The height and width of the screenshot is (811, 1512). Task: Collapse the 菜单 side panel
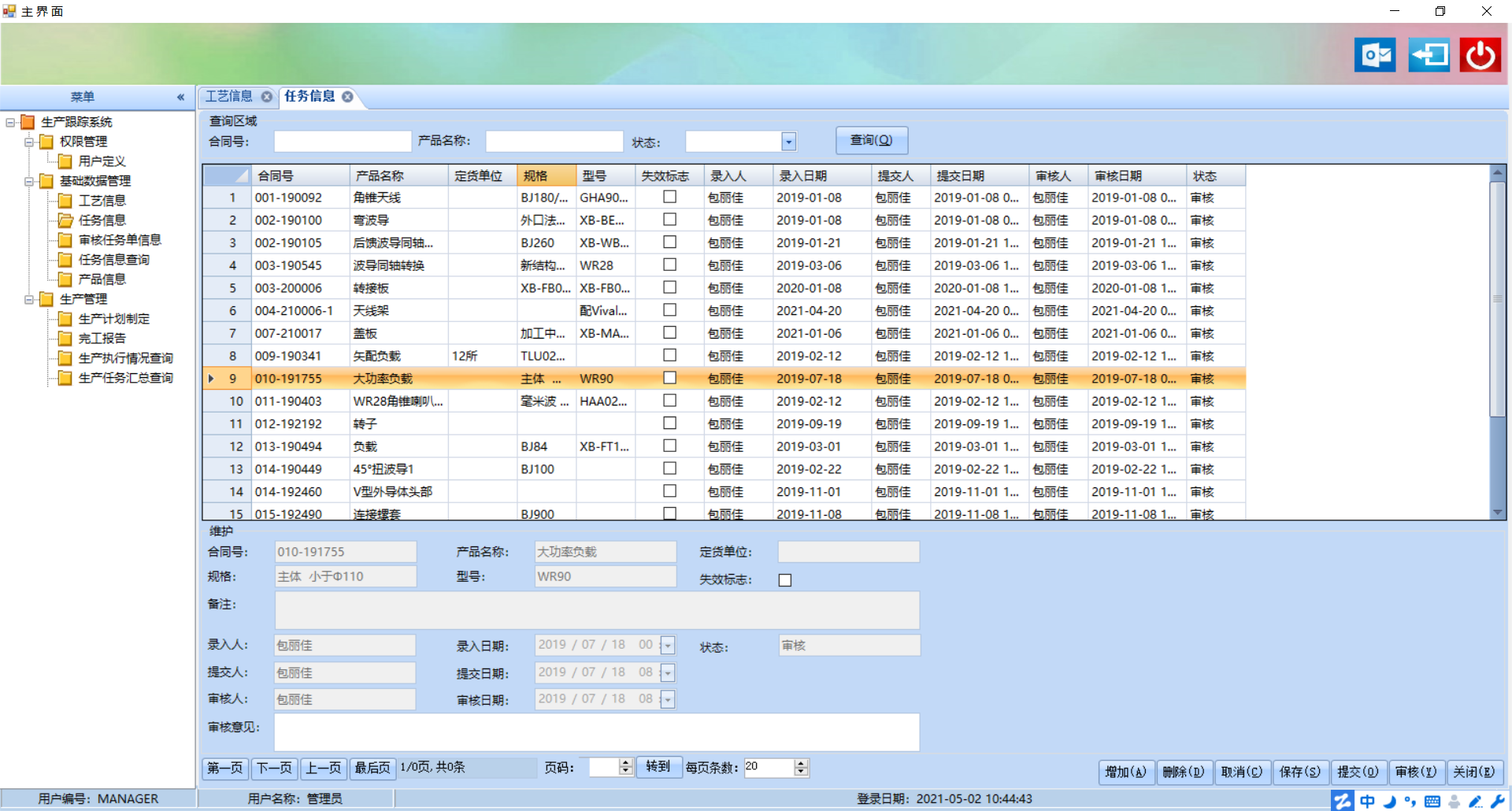coord(180,97)
